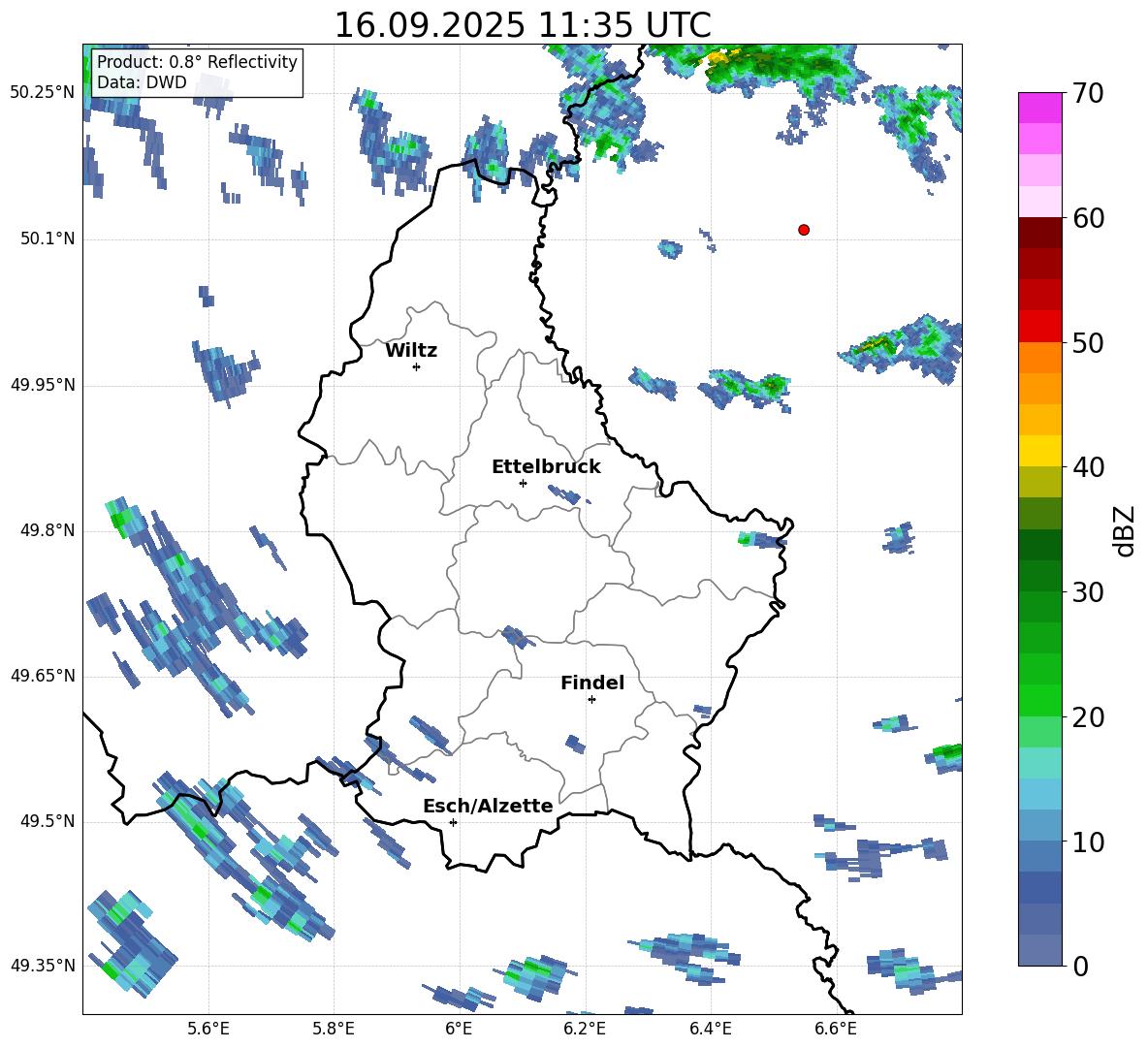
Task: Click the Wiltz cross location marker
Action: (417, 366)
